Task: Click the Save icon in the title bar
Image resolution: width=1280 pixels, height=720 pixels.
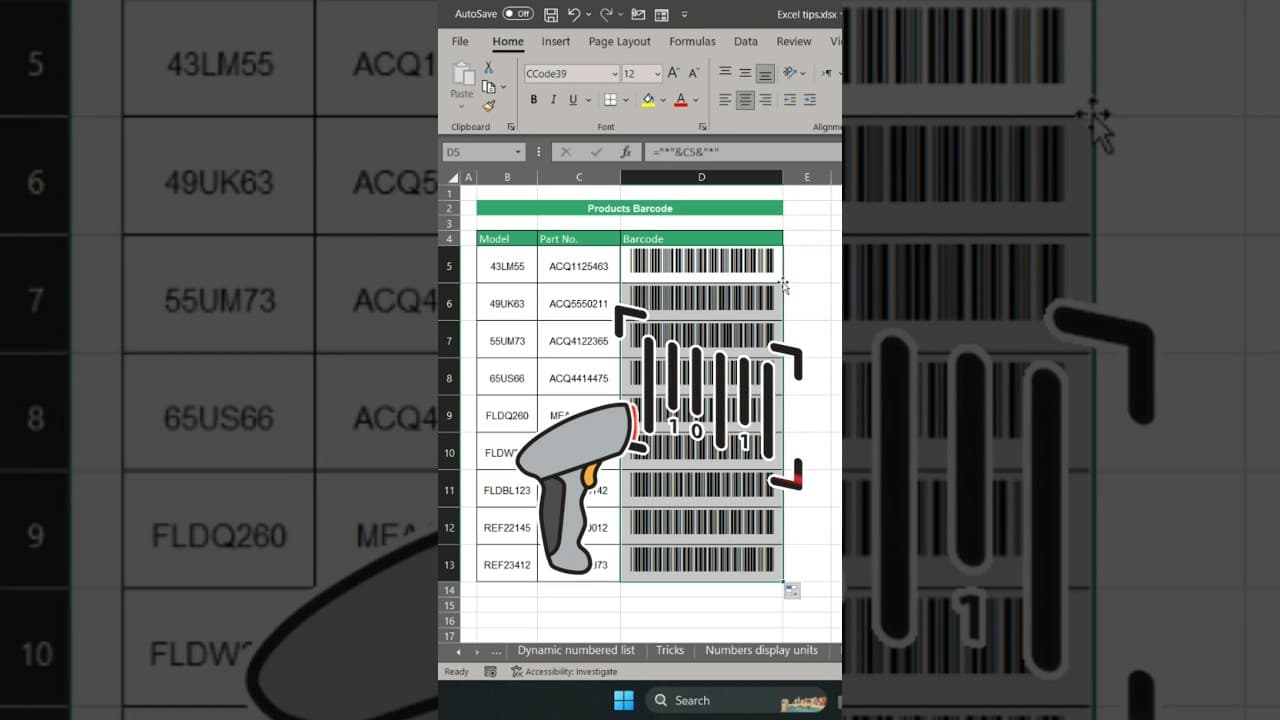Action: click(551, 15)
